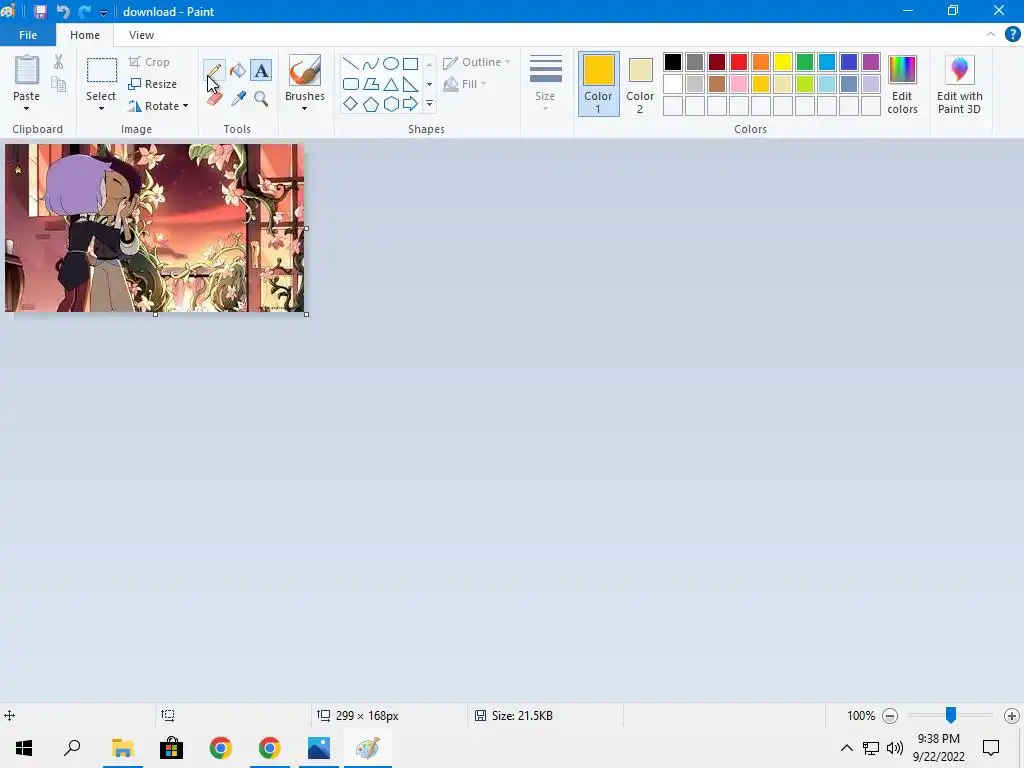Open File Explorer from taskbar
1024x768 pixels.
(x=122, y=748)
